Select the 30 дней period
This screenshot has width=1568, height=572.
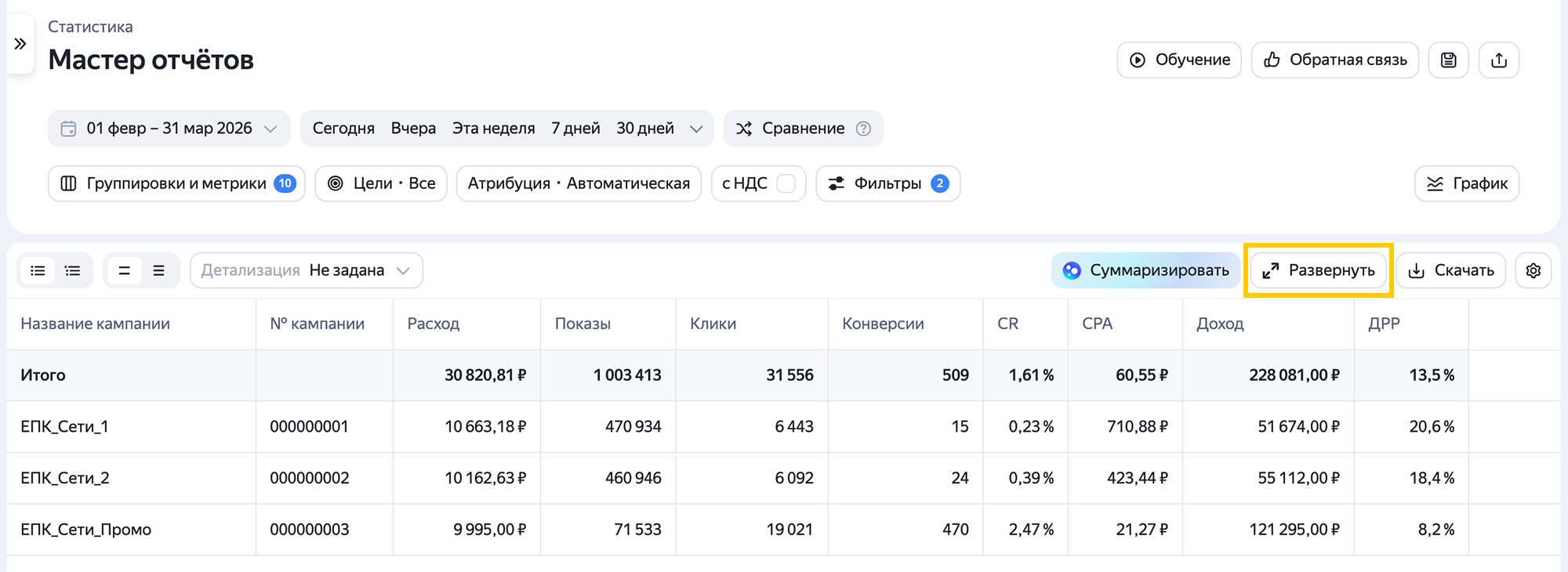(x=645, y=129)
